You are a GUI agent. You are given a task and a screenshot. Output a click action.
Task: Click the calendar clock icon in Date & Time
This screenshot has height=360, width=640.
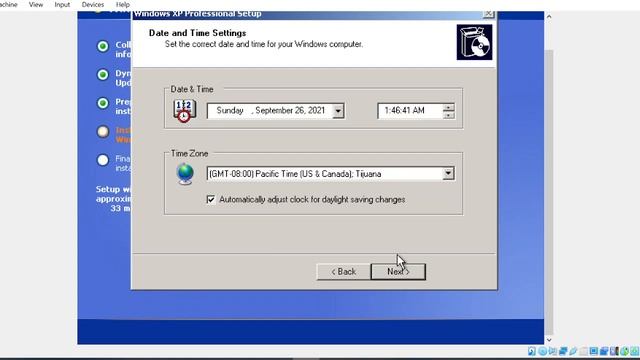pyautogui.click(x=184, y=111)
